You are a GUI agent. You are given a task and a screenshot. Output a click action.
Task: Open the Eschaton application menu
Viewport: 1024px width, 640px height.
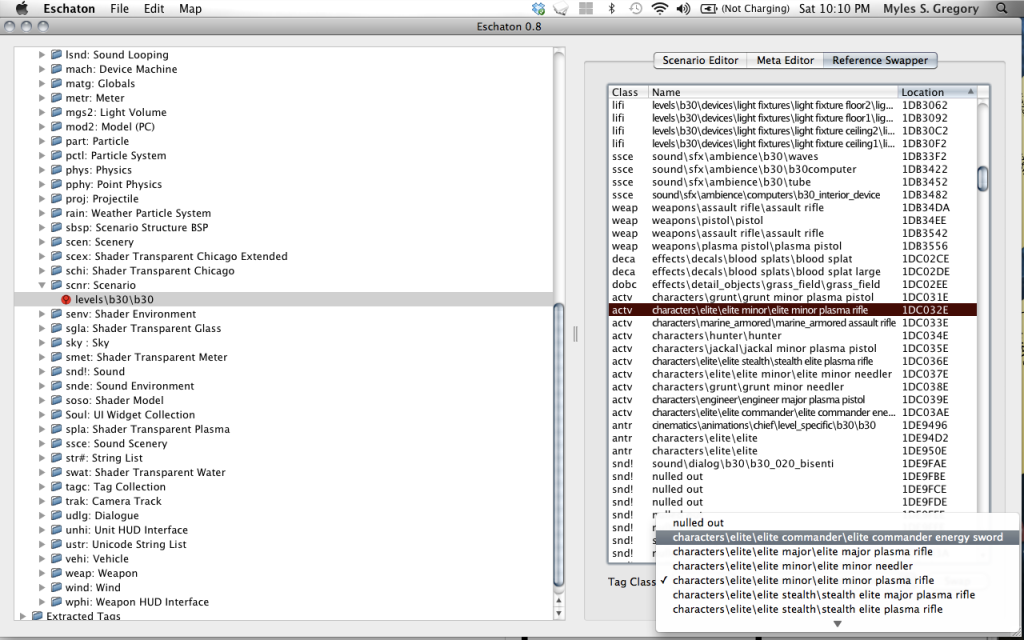point(69,8)
